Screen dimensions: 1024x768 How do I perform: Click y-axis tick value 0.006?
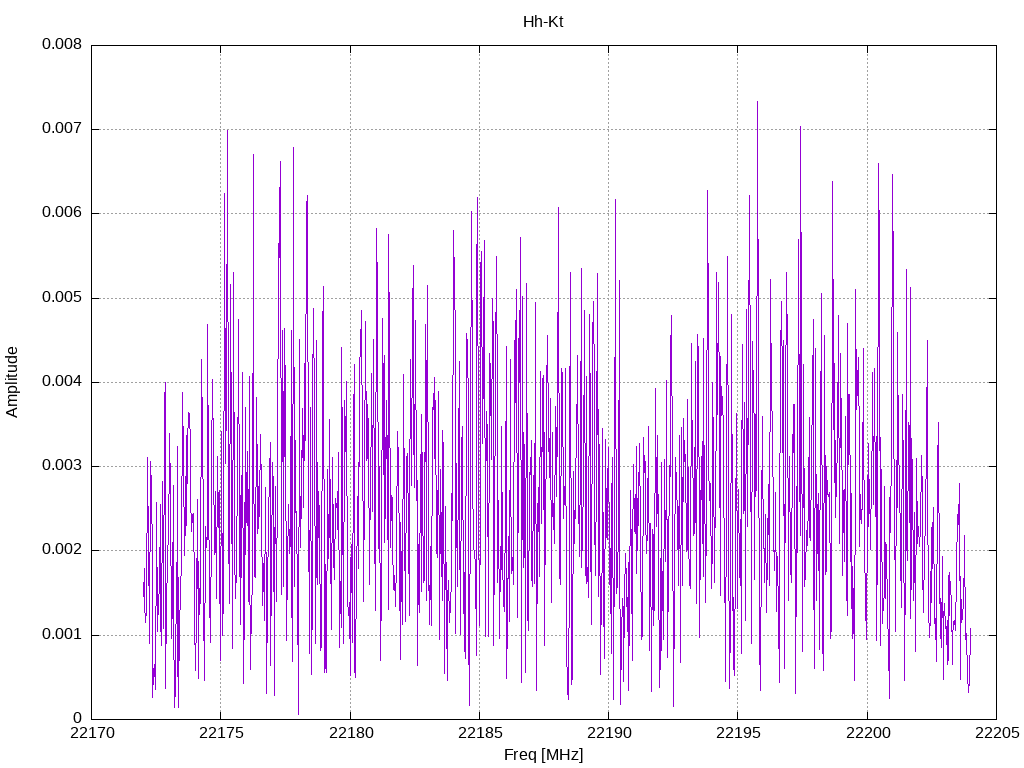point(62,213)
